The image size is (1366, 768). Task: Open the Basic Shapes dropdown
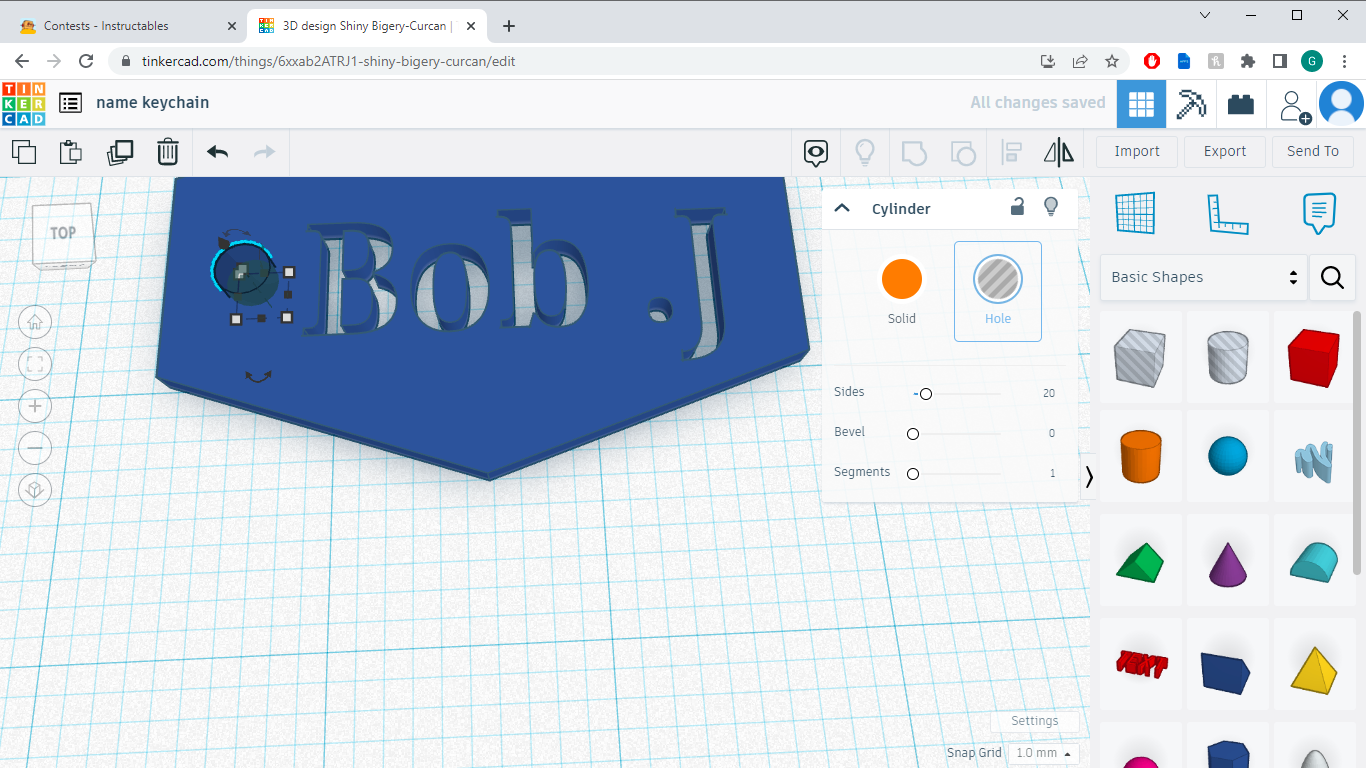pos(1203,277)
